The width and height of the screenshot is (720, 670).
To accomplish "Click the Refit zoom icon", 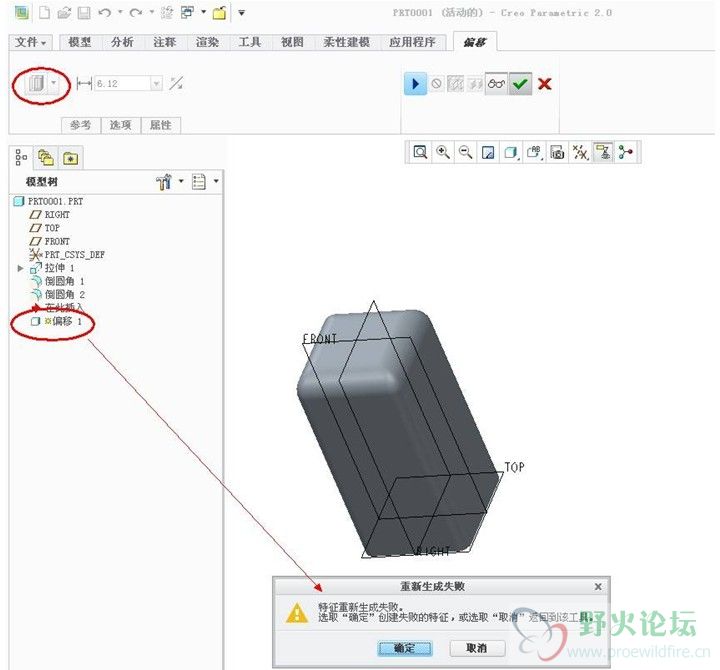I will (x=420, y=152).
